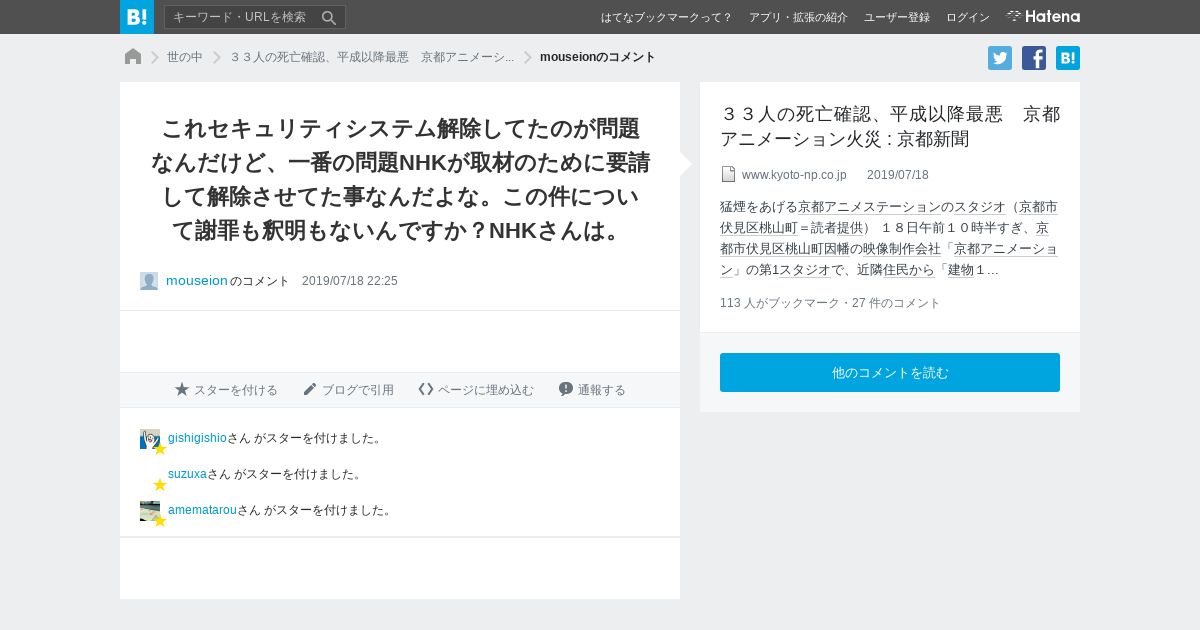Viewport: 1200px width, 630px height.
Task: Click the yellow star beside suzuxa
Action: (159, 484)
